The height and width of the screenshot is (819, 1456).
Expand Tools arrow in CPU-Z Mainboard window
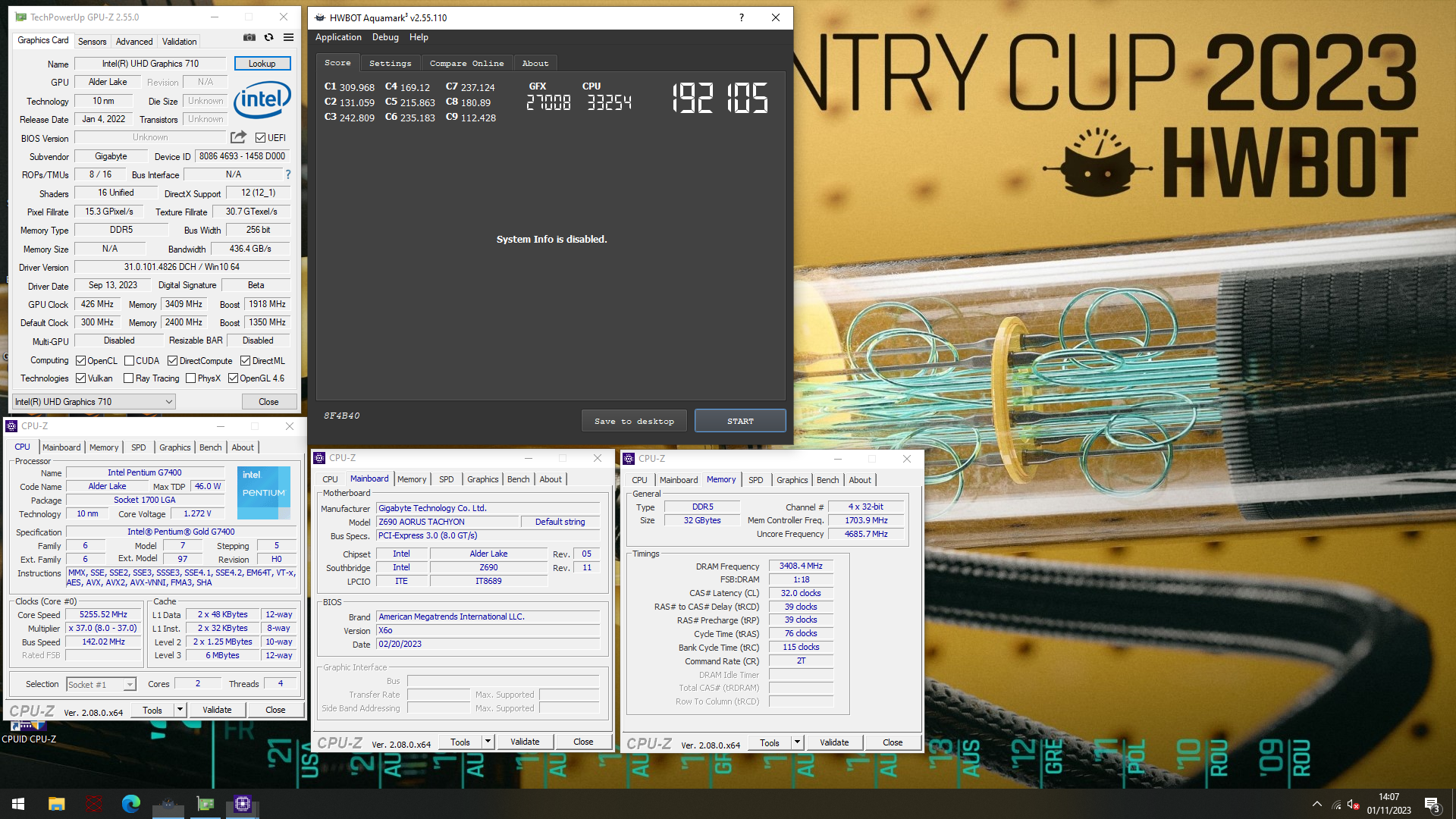(488, 742)
